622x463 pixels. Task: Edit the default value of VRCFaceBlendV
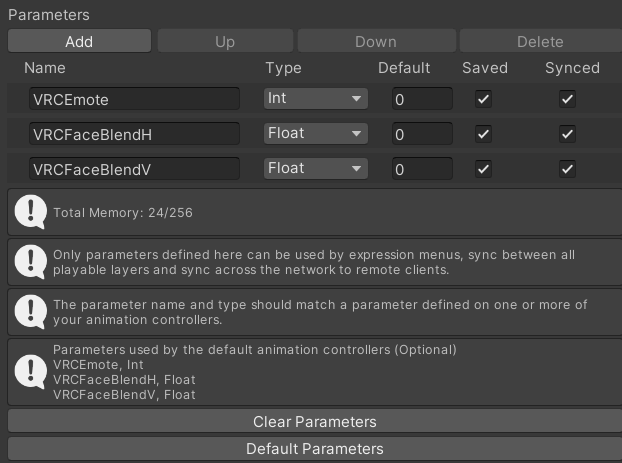coord(422,169)
